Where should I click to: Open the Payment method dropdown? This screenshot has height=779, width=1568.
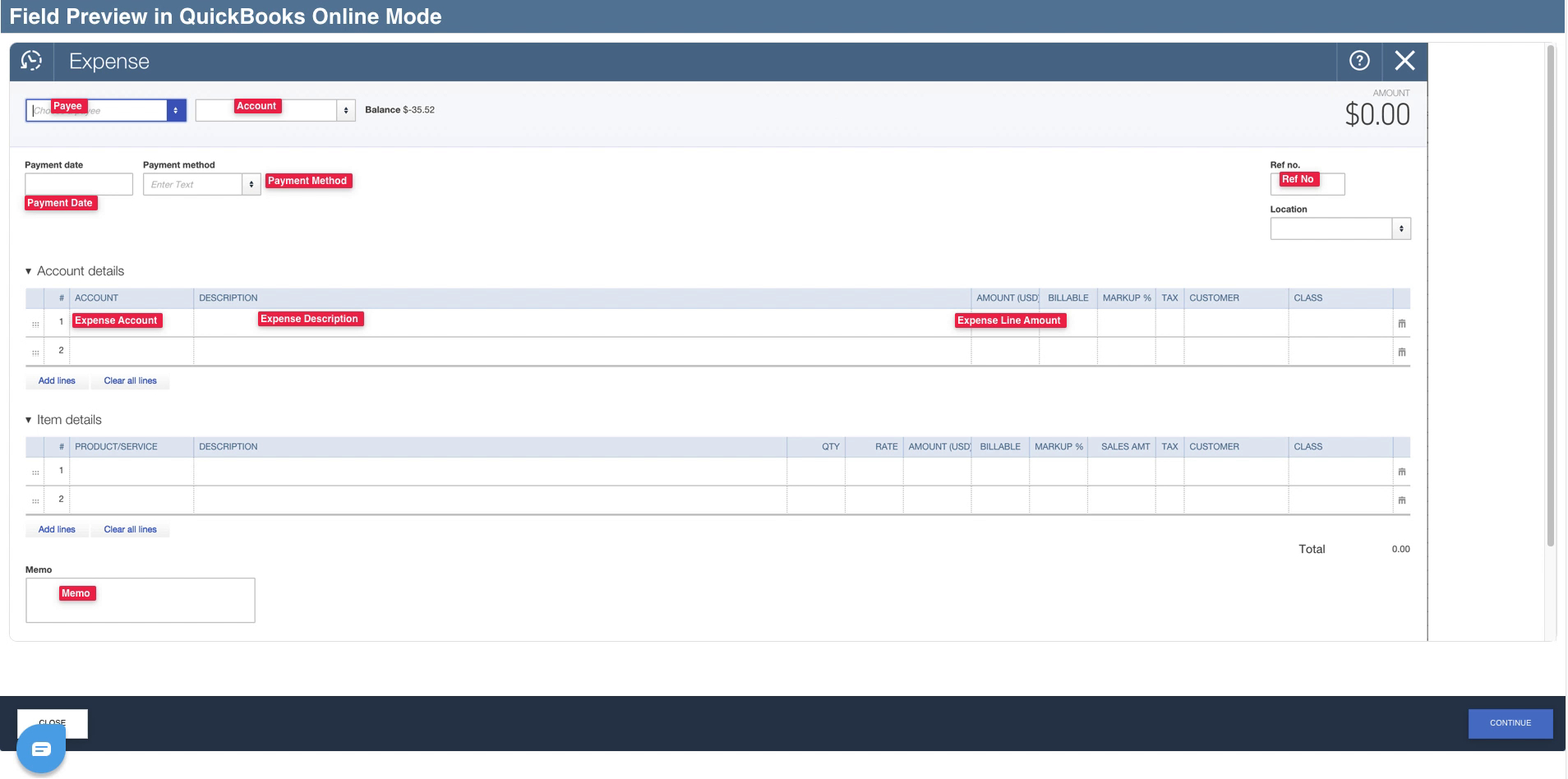tap(251, 184)
